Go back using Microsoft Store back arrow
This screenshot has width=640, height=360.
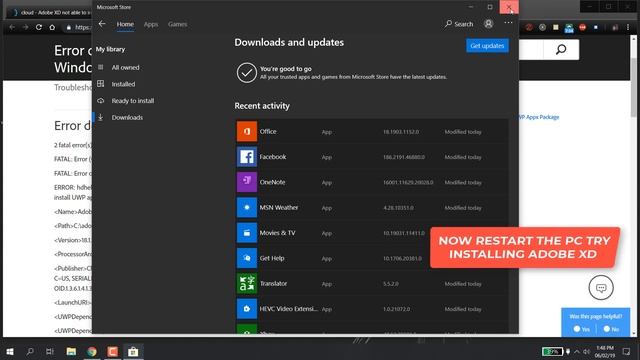click(x=102, y=24)
